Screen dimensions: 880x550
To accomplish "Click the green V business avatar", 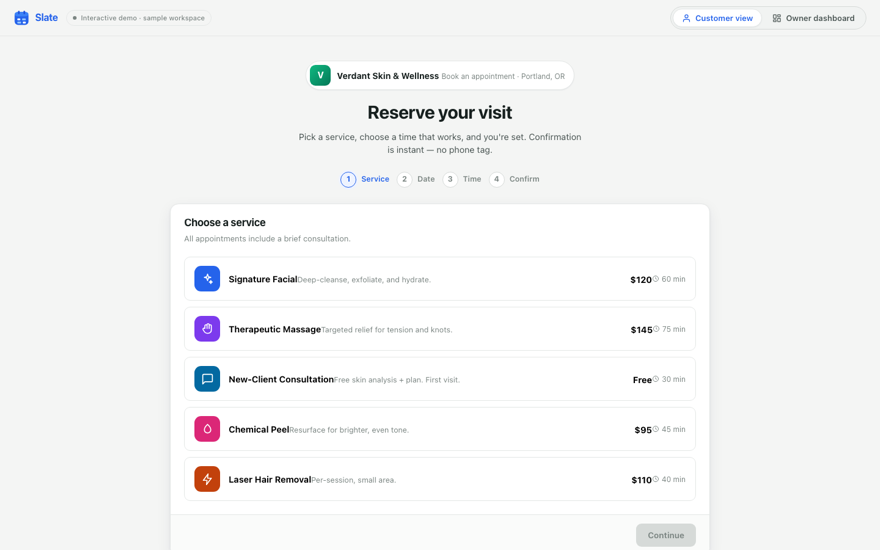I will coord(320,75).
